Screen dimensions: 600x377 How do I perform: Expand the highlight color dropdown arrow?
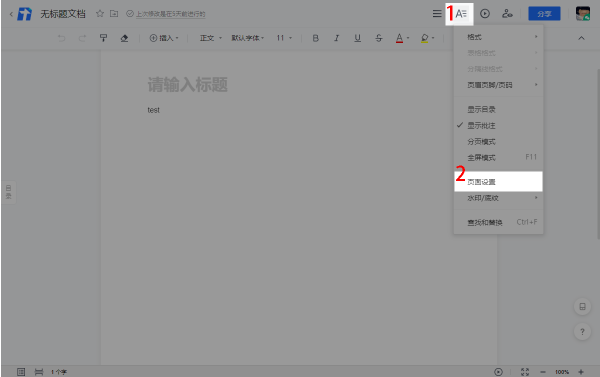pos(433,38)
